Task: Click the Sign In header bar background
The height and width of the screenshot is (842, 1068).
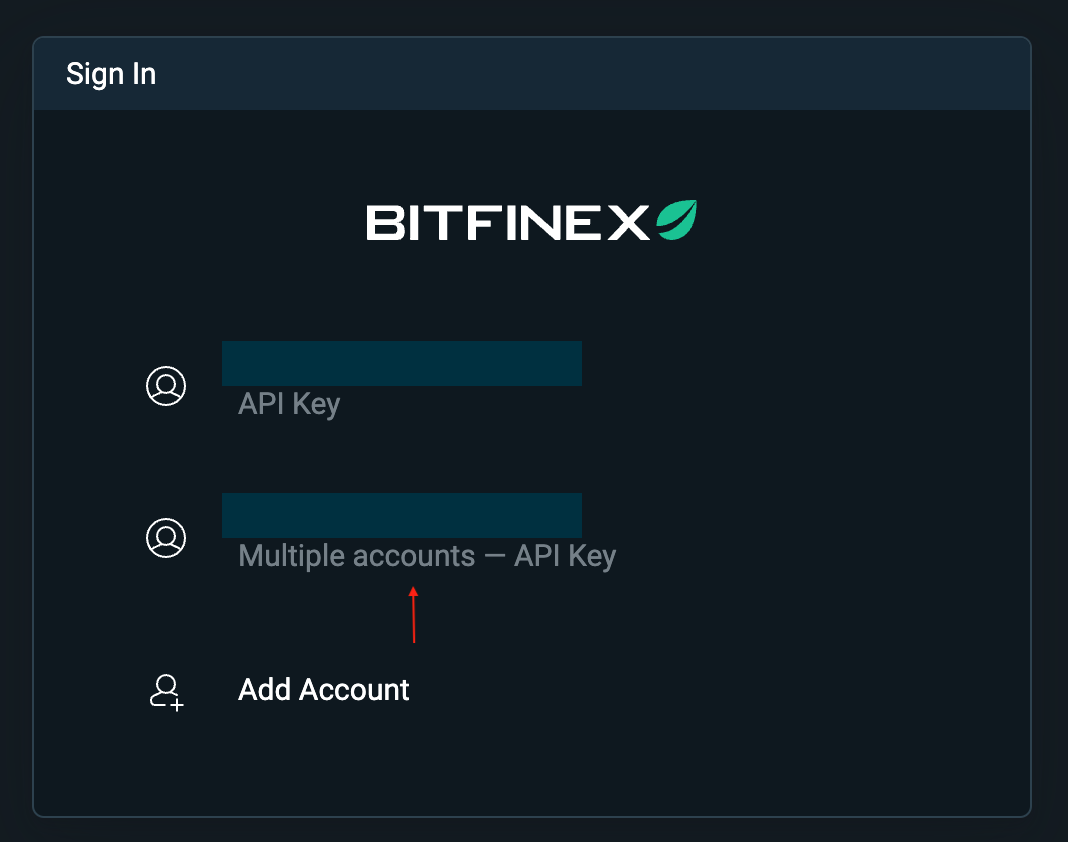Action: 532,74
